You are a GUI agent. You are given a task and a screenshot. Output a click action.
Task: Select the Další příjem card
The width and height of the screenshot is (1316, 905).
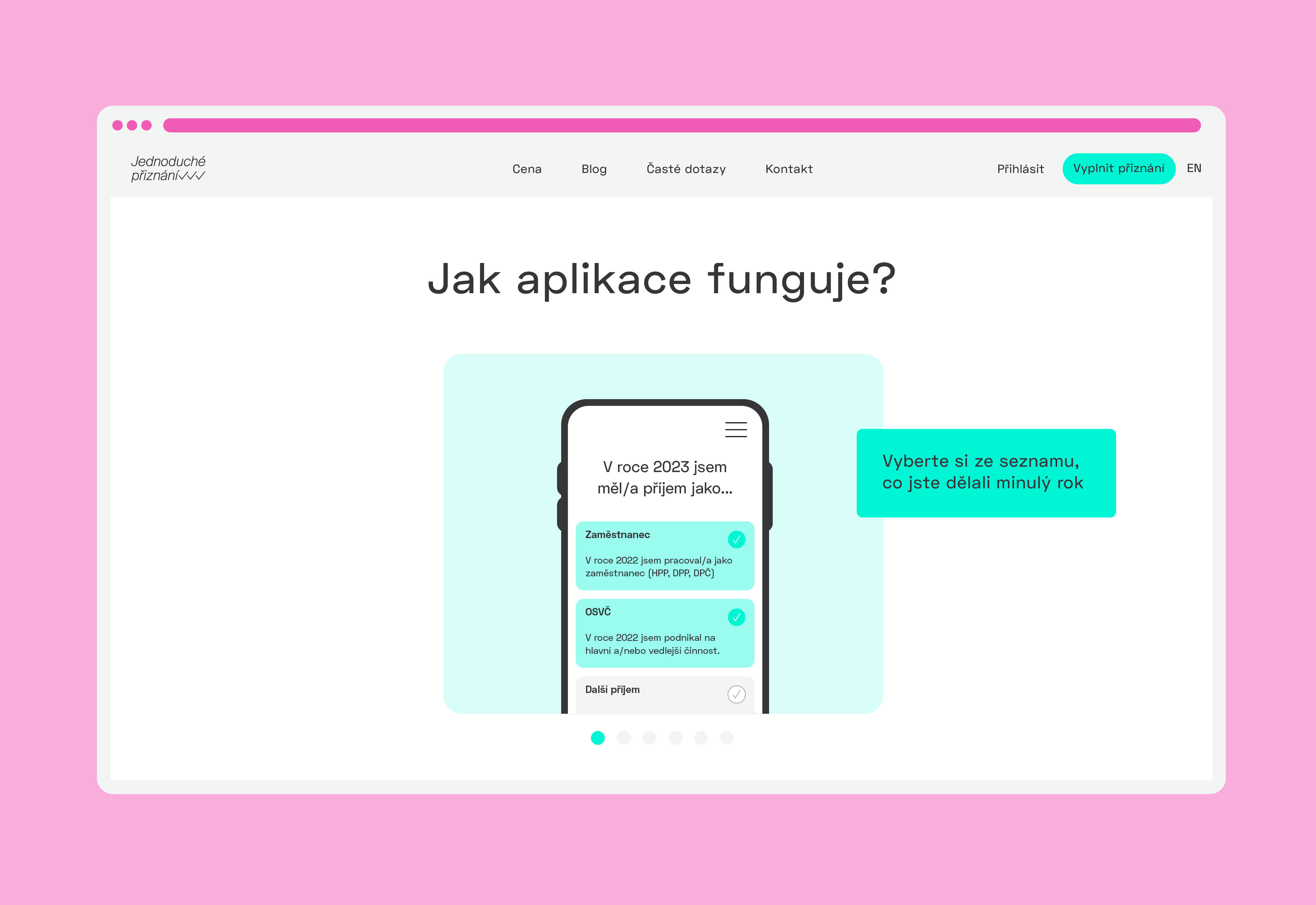coord(665,695)
